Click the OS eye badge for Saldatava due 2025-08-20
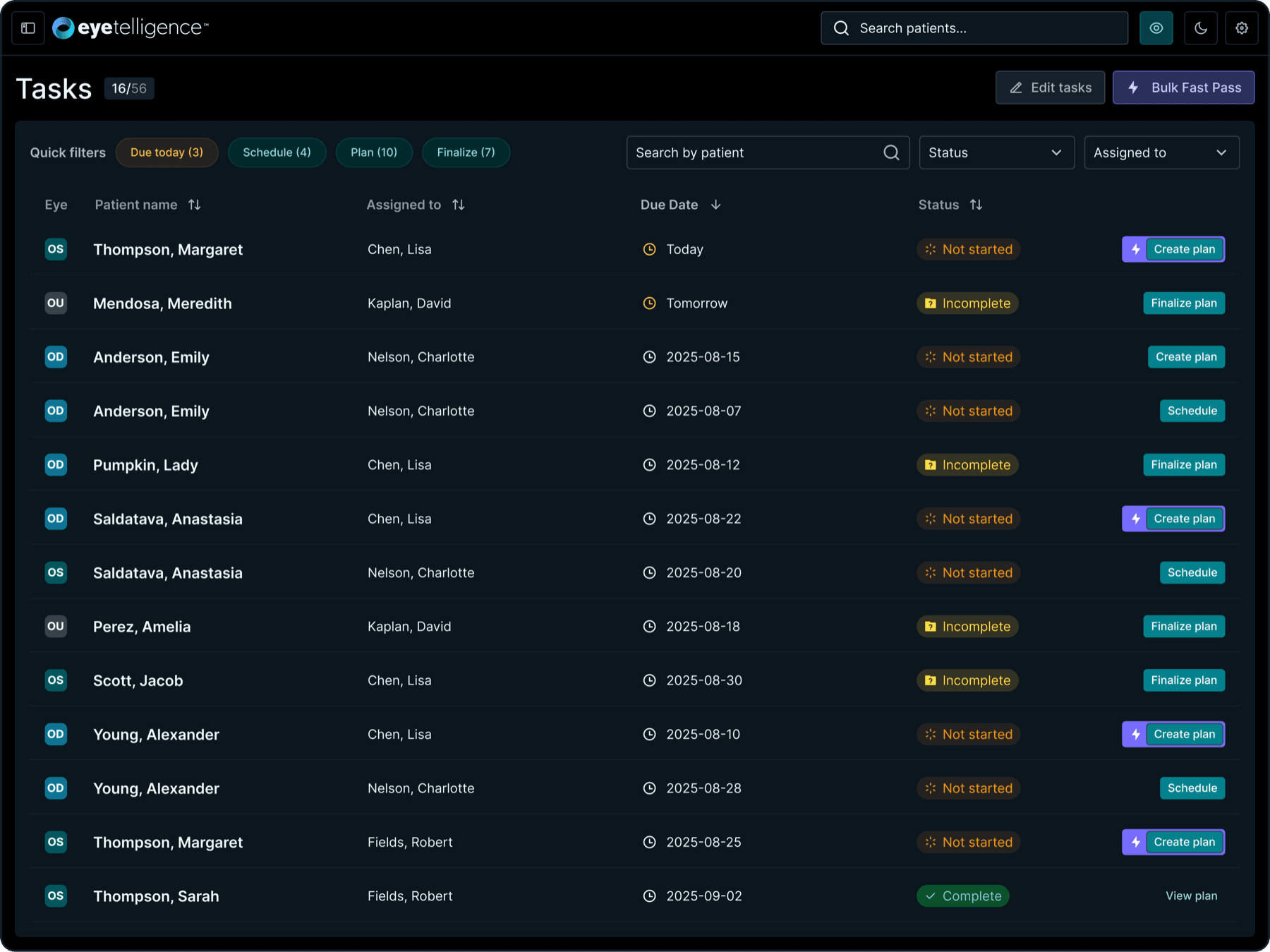Image resolution: width=1270 pixels, height=952 pixels. (56, 572)
